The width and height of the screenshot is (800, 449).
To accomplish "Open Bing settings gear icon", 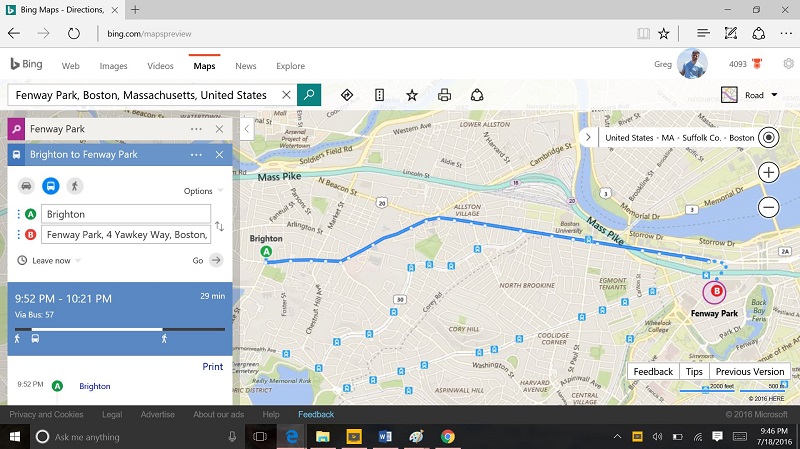I will [x=788, y=64].
